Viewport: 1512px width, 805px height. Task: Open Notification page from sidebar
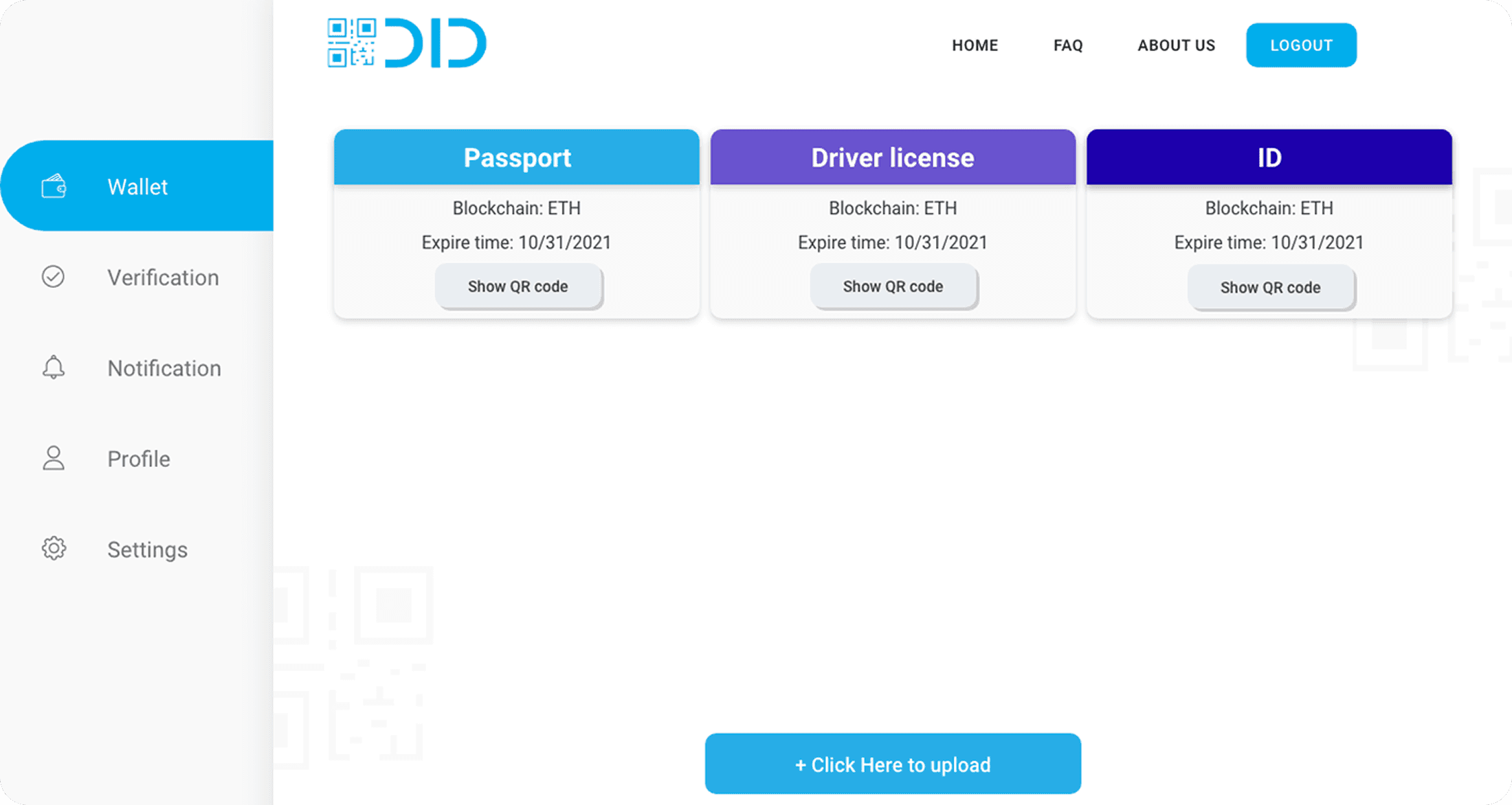coord(164,368)
